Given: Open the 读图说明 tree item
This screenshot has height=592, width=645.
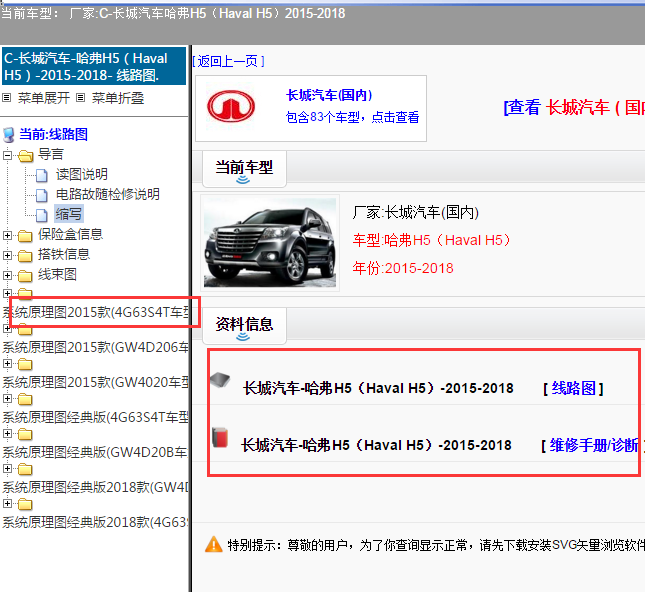Looking at the screenshot, I should tap(82, 174).
